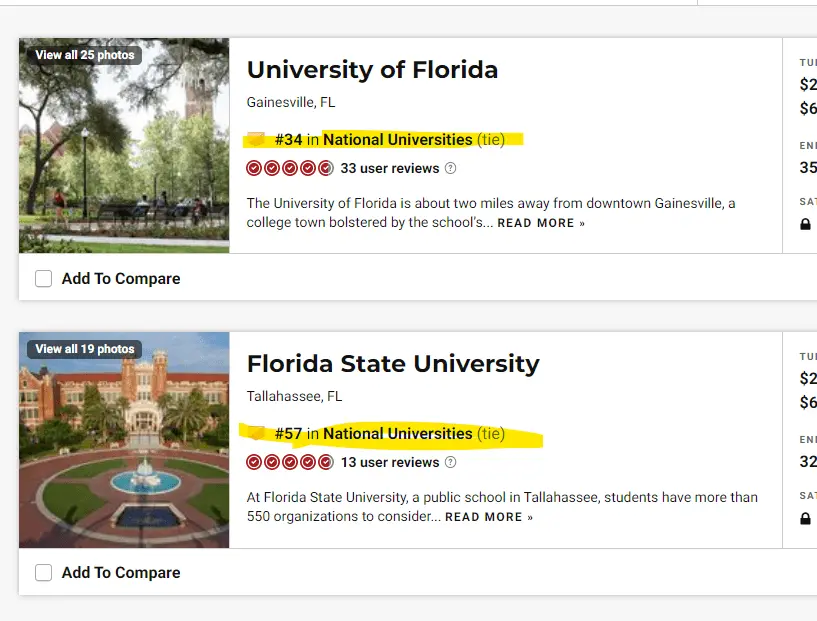
Task: Click the View all 19 photos button
Action: pos(85,349)
